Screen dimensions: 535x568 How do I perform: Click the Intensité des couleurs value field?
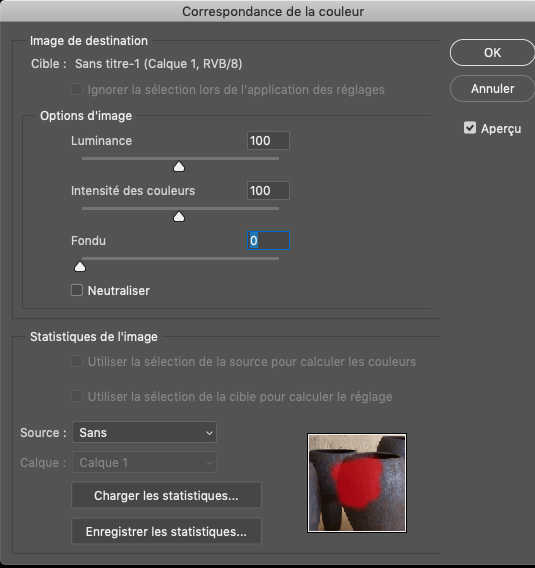pyautogui.click(x=268, y=191)
